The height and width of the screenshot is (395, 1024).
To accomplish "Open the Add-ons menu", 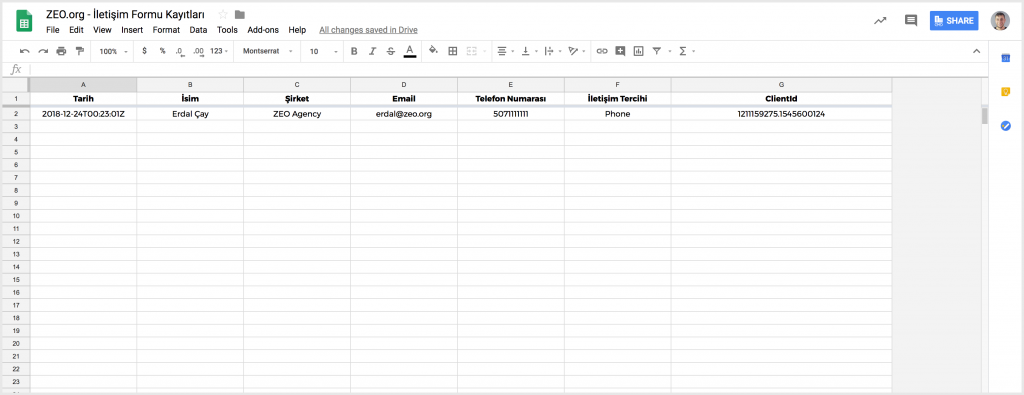I will pyautogui.click(x=263, y=30).
